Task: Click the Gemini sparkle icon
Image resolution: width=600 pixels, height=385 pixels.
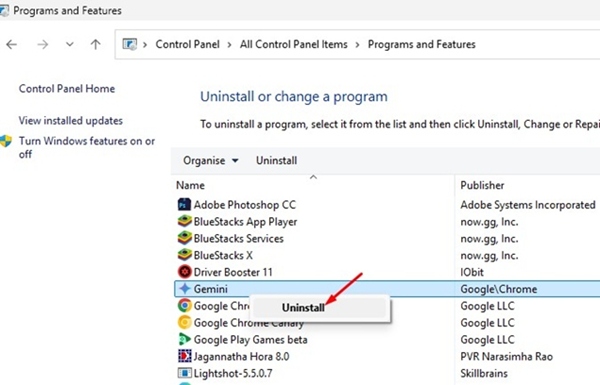Action: 184,289
